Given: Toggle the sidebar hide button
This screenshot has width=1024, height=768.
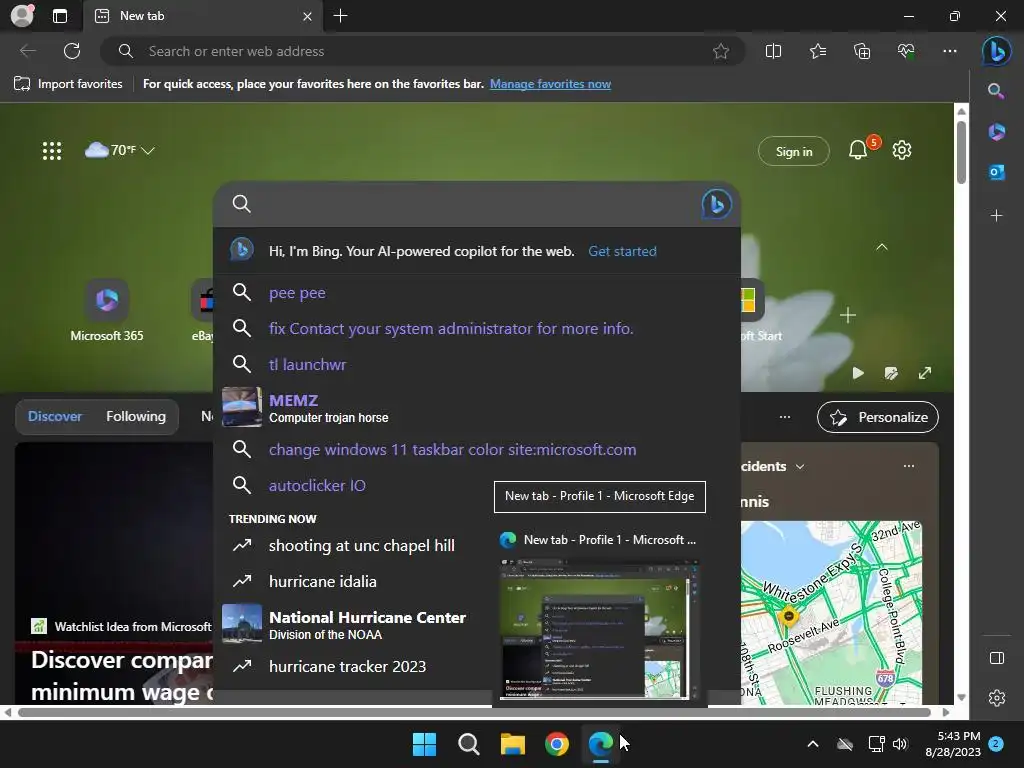Looking at the screenshot, I should pos(997,658).
